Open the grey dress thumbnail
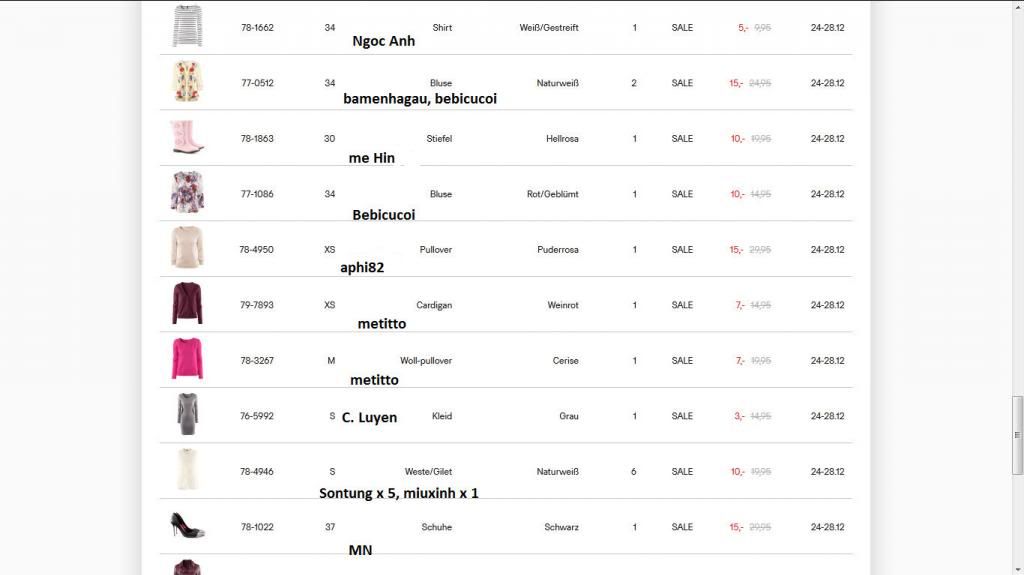 (x=187, y=414)
